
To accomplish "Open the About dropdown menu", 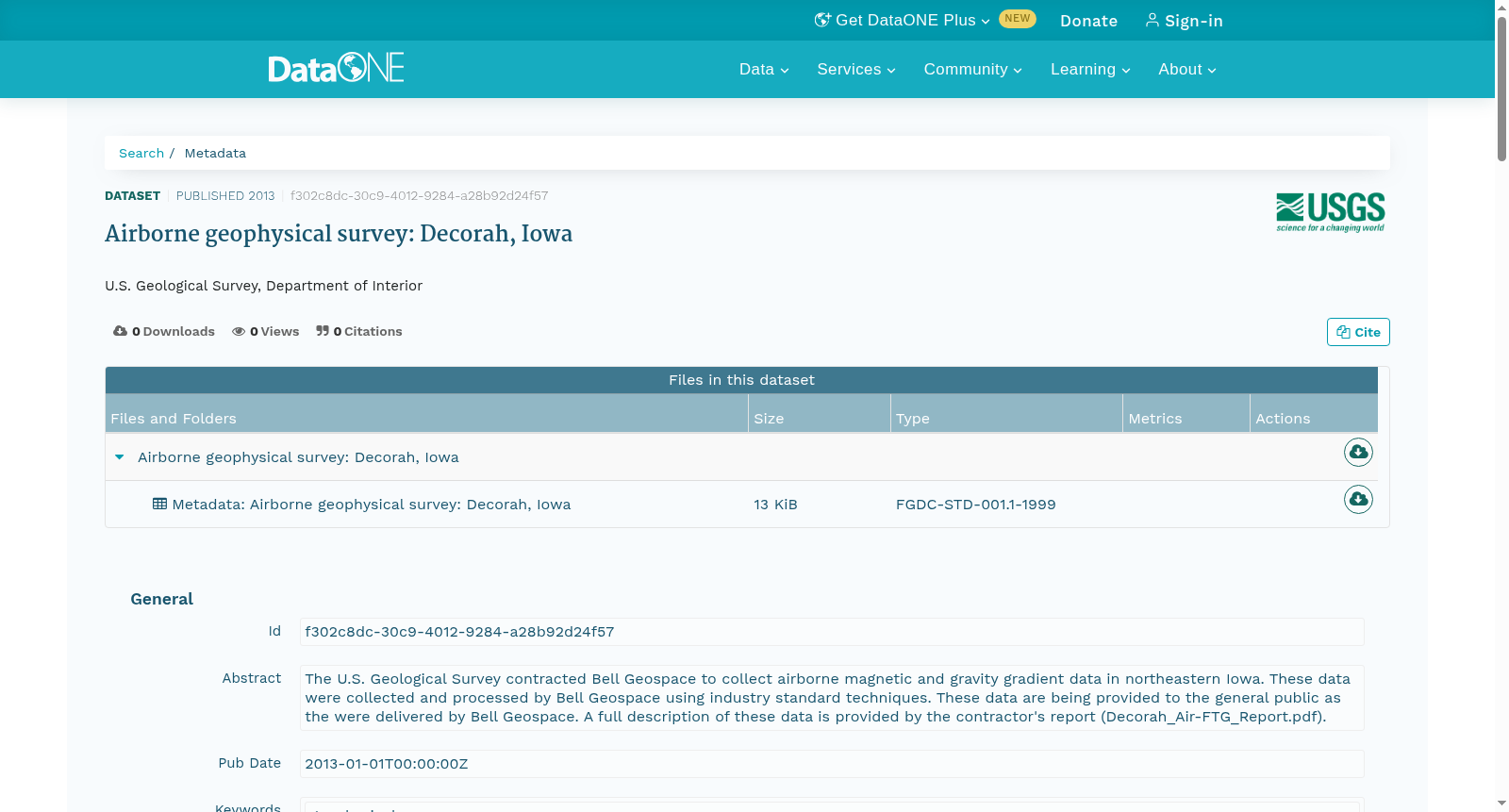I will pos(1187,70).
